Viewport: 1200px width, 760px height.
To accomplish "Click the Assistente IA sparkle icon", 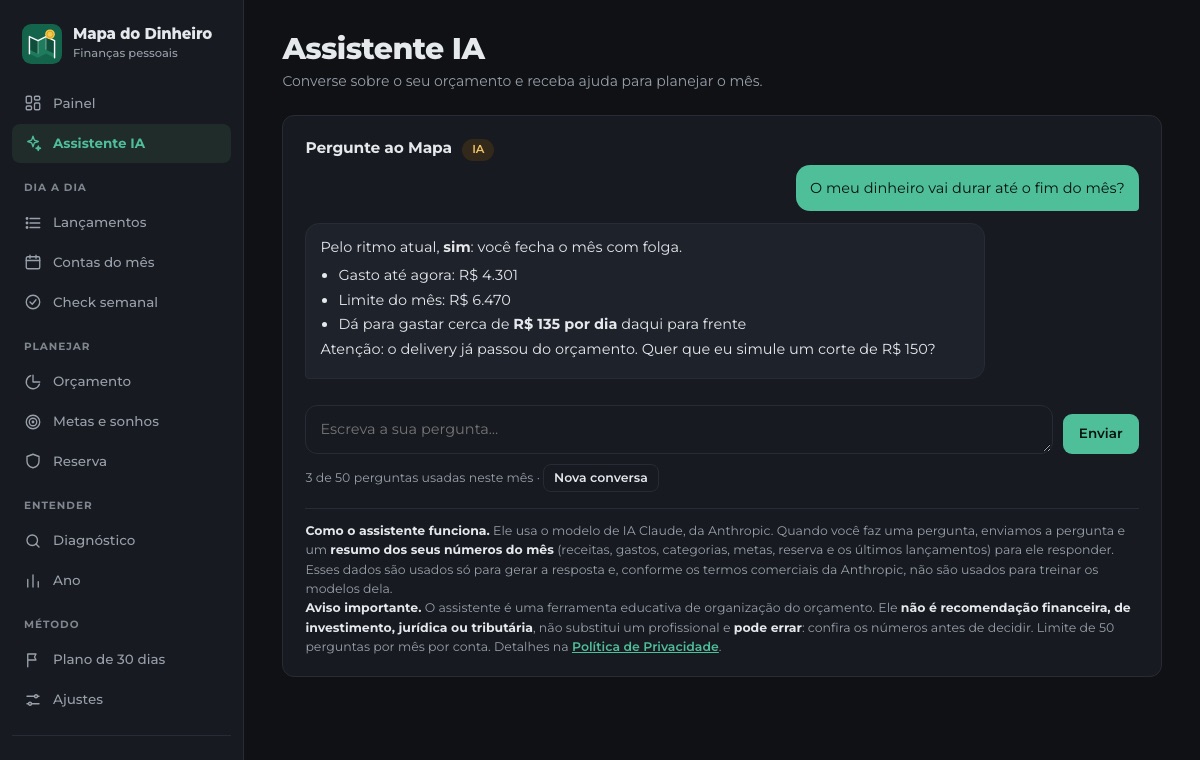I will [x=33, y=143].
